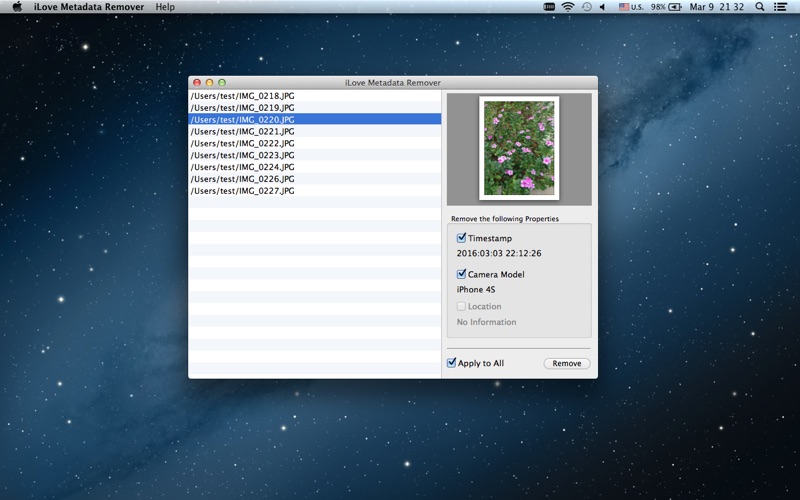Click the No Information location text
The image size is (800, 500).
486,322
